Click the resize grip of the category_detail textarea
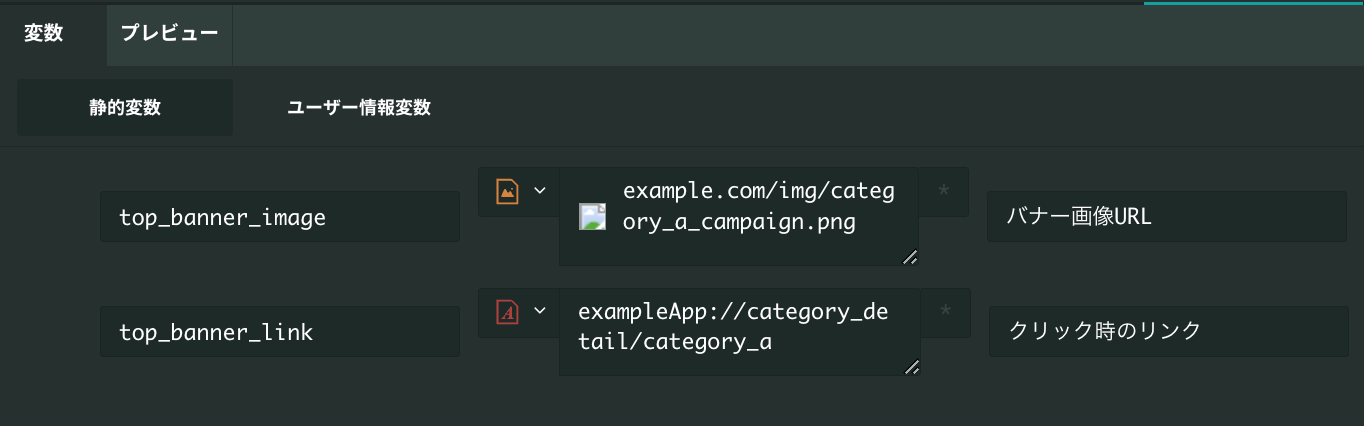The height and width of the screenshot is (426, 1364). click(909, 367)
